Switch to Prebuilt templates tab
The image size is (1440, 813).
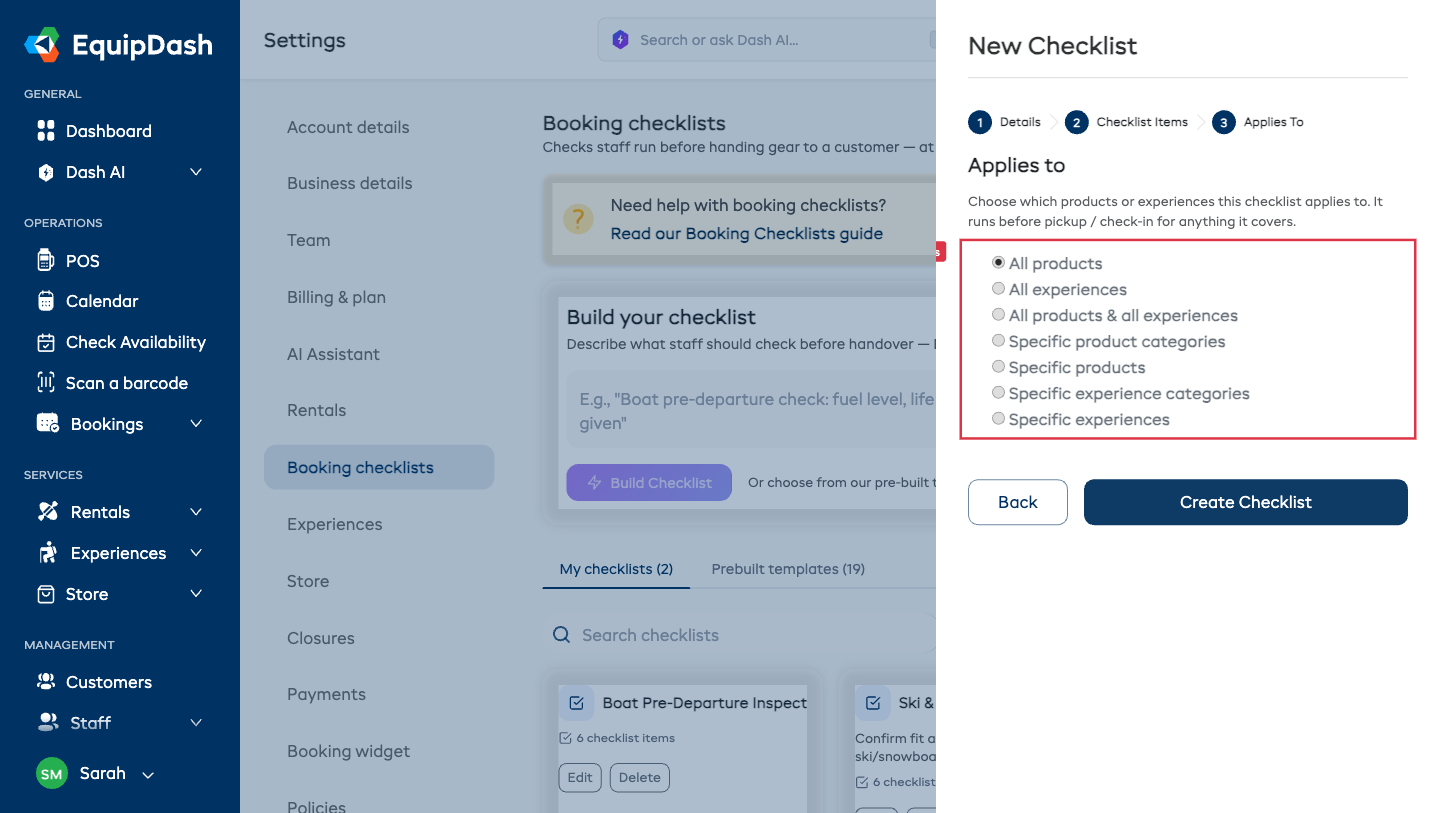788,569
